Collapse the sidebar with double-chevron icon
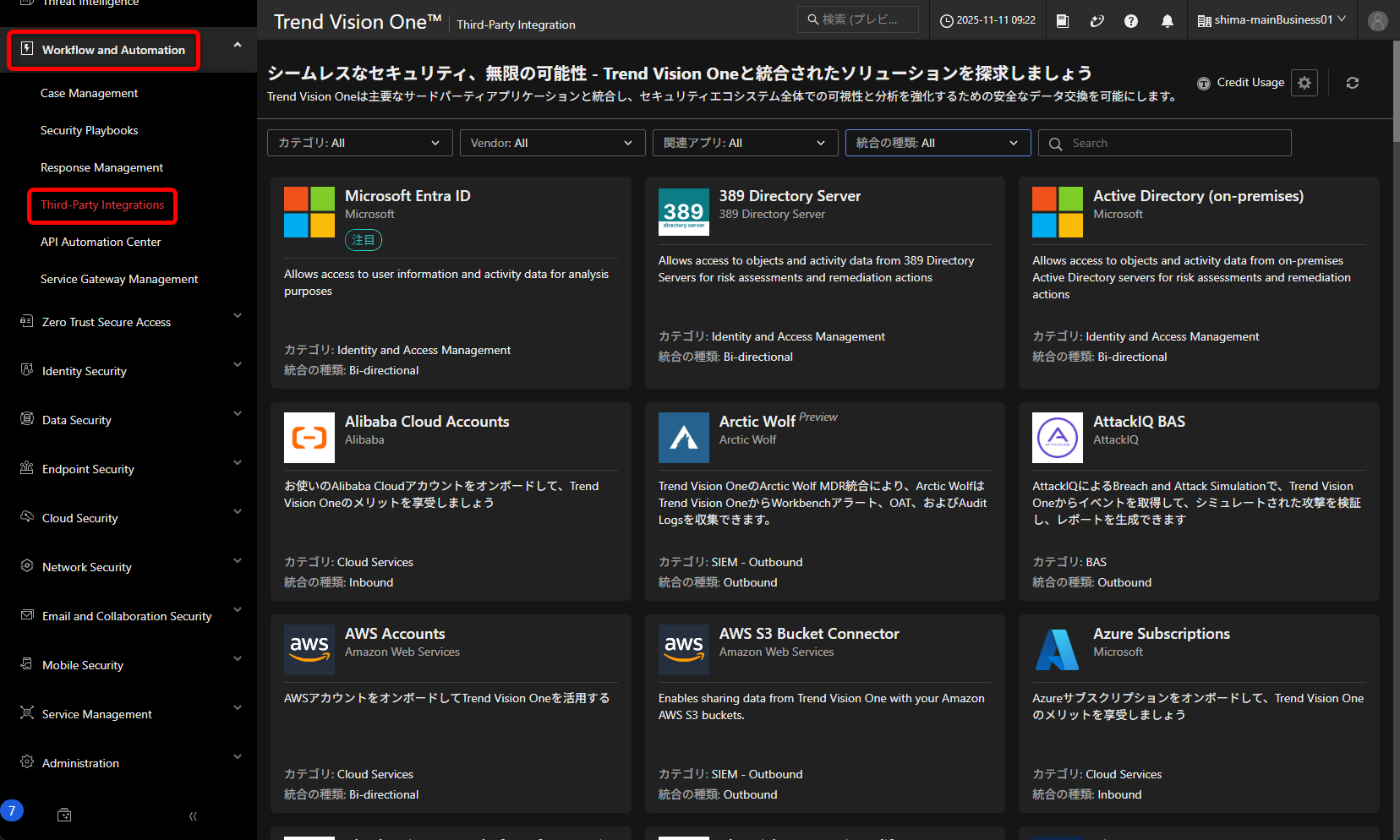This screenshot has height=840, width=1400. tap(193, 815)
